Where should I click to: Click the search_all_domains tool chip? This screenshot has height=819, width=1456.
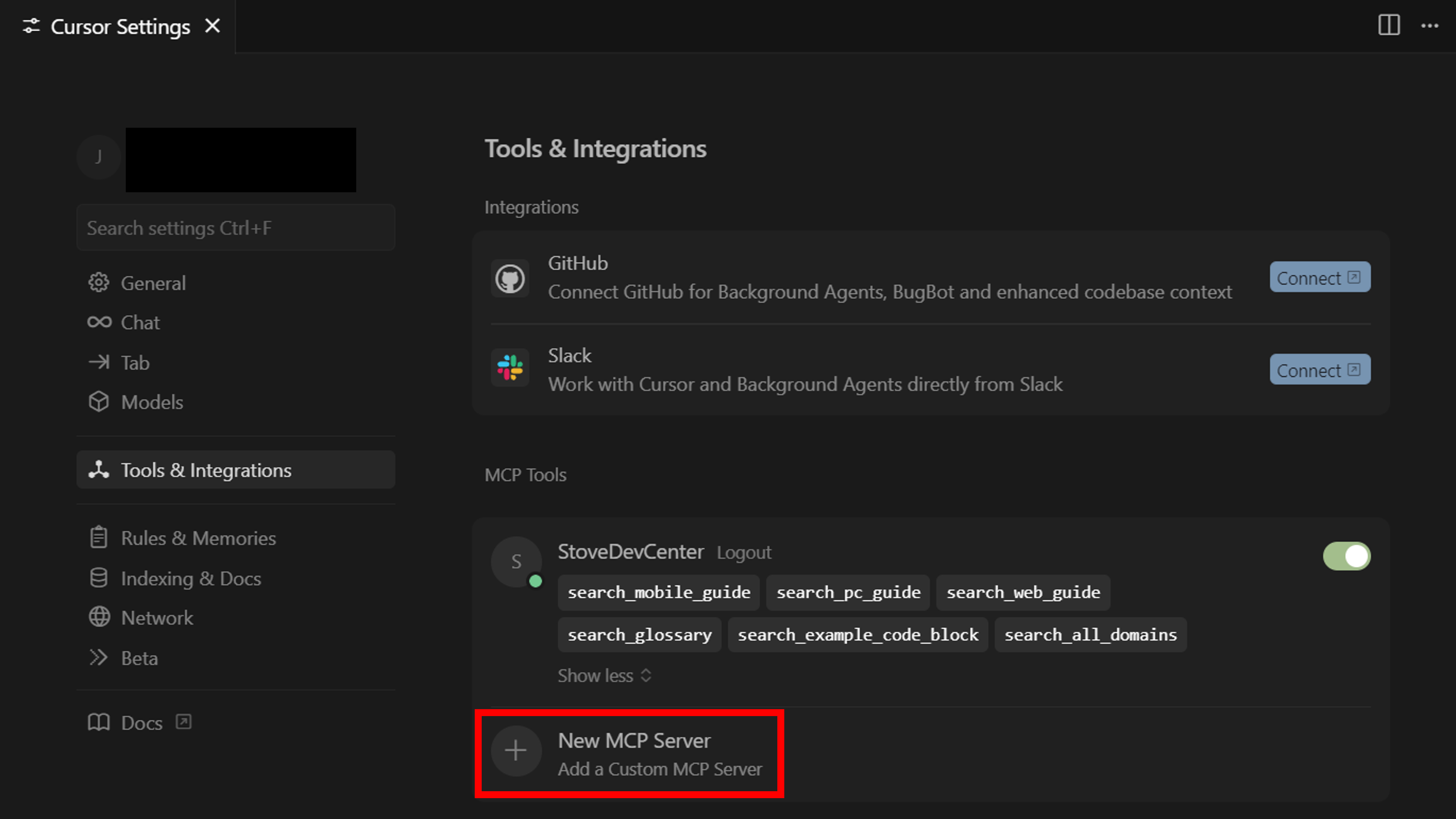click(x=1090, y=635)
